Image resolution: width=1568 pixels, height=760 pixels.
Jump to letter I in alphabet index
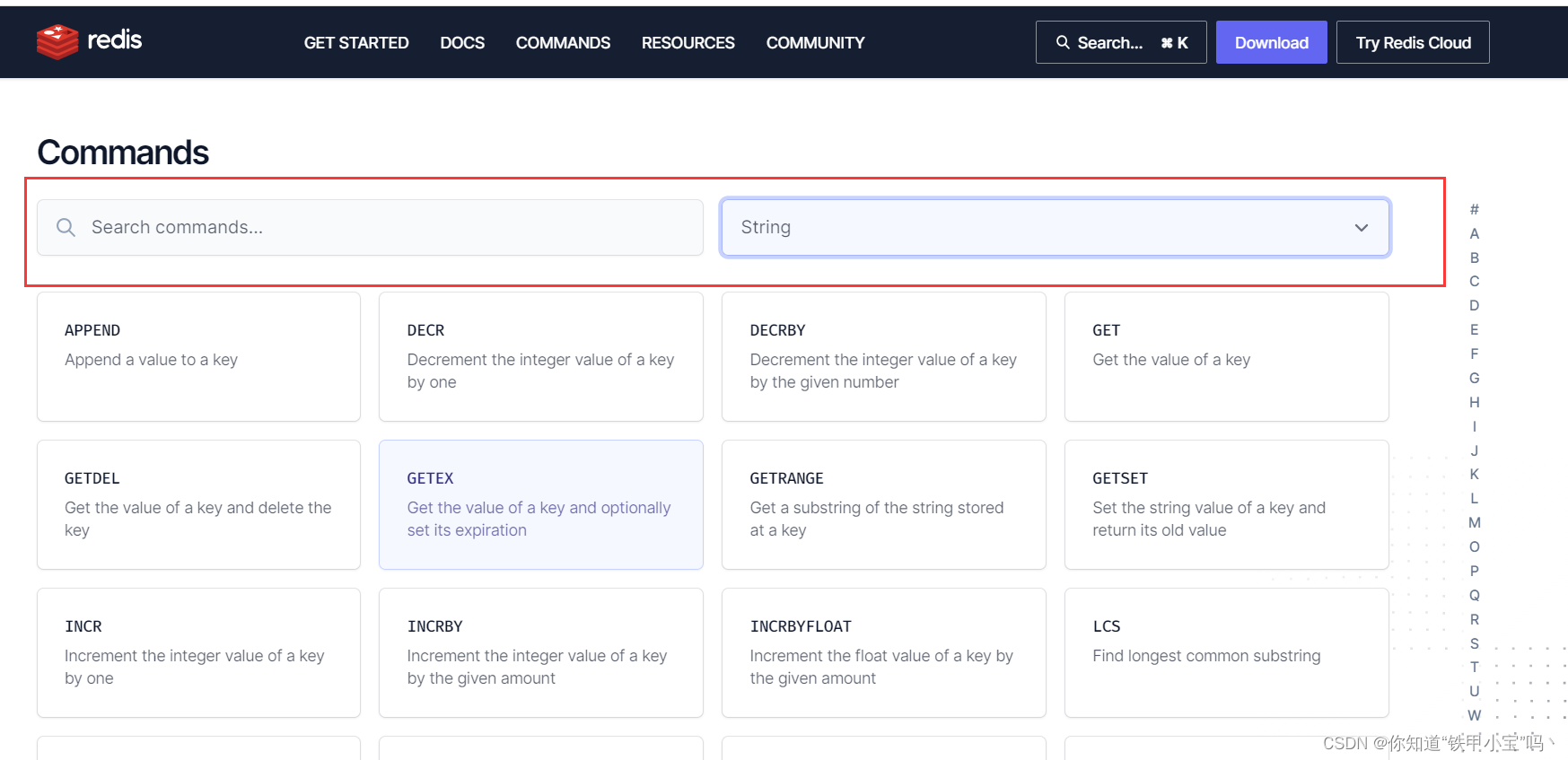[x=1474, y=426]
